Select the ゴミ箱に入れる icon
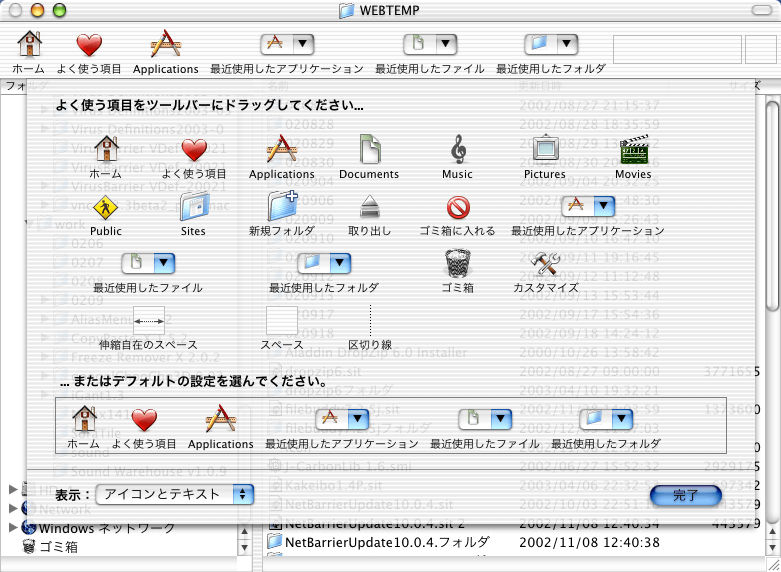The width and height of the screenshot is (781, 572). coord(457,207)
